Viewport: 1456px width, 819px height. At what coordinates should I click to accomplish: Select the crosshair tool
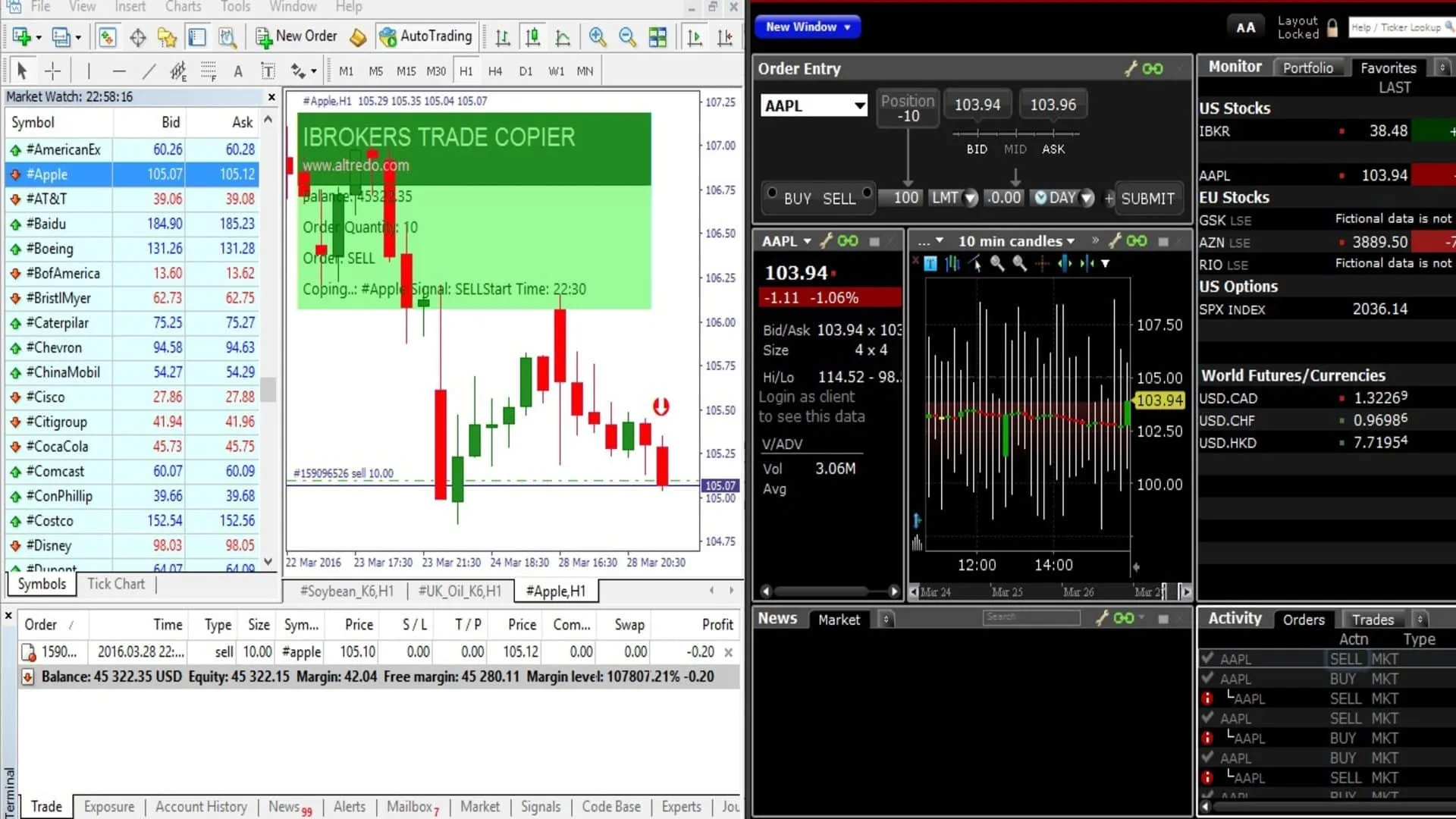coord(52,71)
